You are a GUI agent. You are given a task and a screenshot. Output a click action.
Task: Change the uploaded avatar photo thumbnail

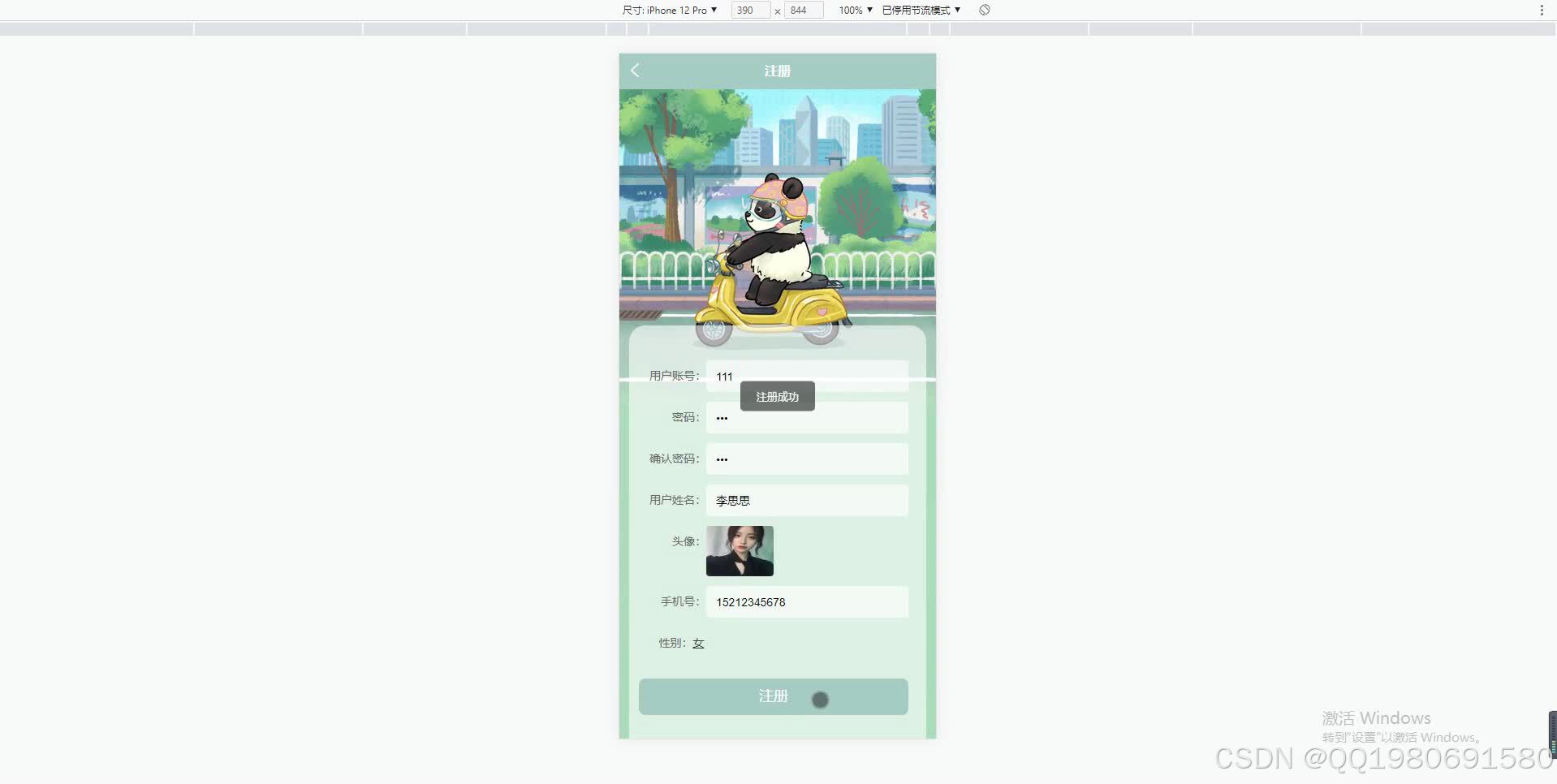click(740, 551)
